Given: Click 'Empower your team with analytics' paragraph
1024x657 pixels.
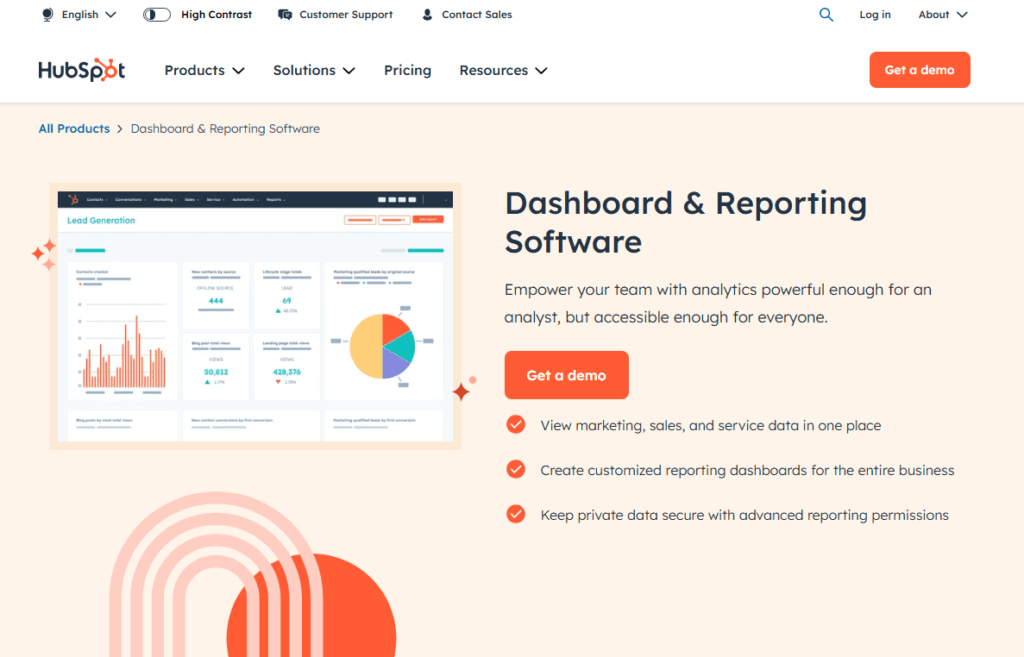Looking at the screenshot, I should 718,303.
